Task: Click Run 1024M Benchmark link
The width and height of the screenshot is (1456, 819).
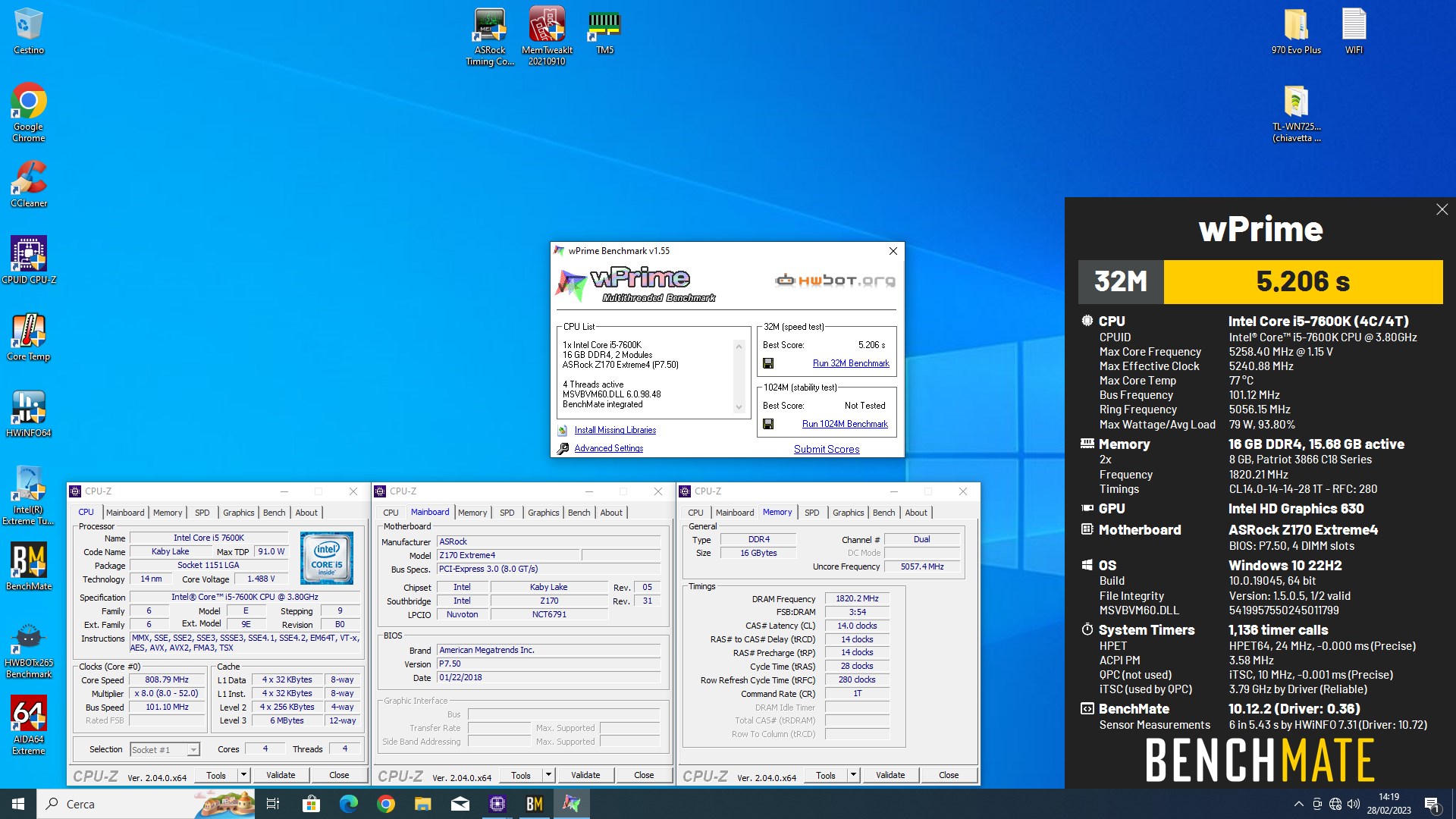Action: tap(845, 424)
